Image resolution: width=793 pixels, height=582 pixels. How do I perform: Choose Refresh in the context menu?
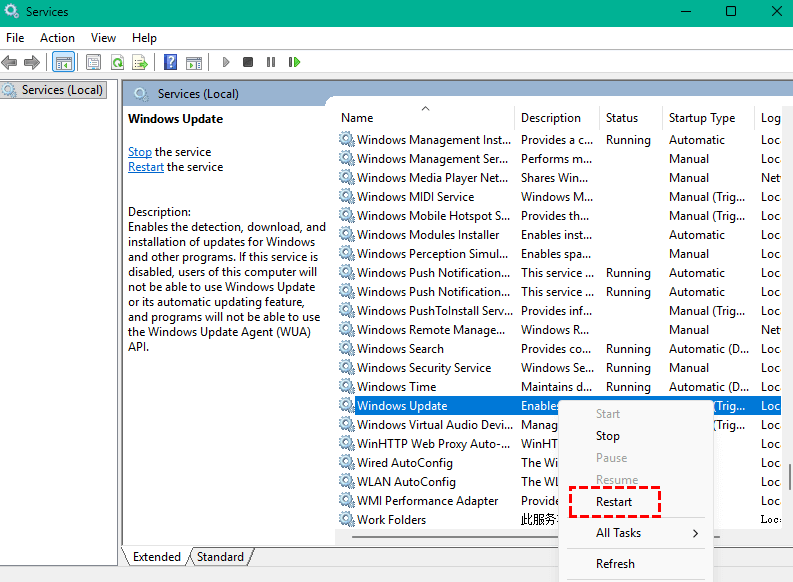615,564
